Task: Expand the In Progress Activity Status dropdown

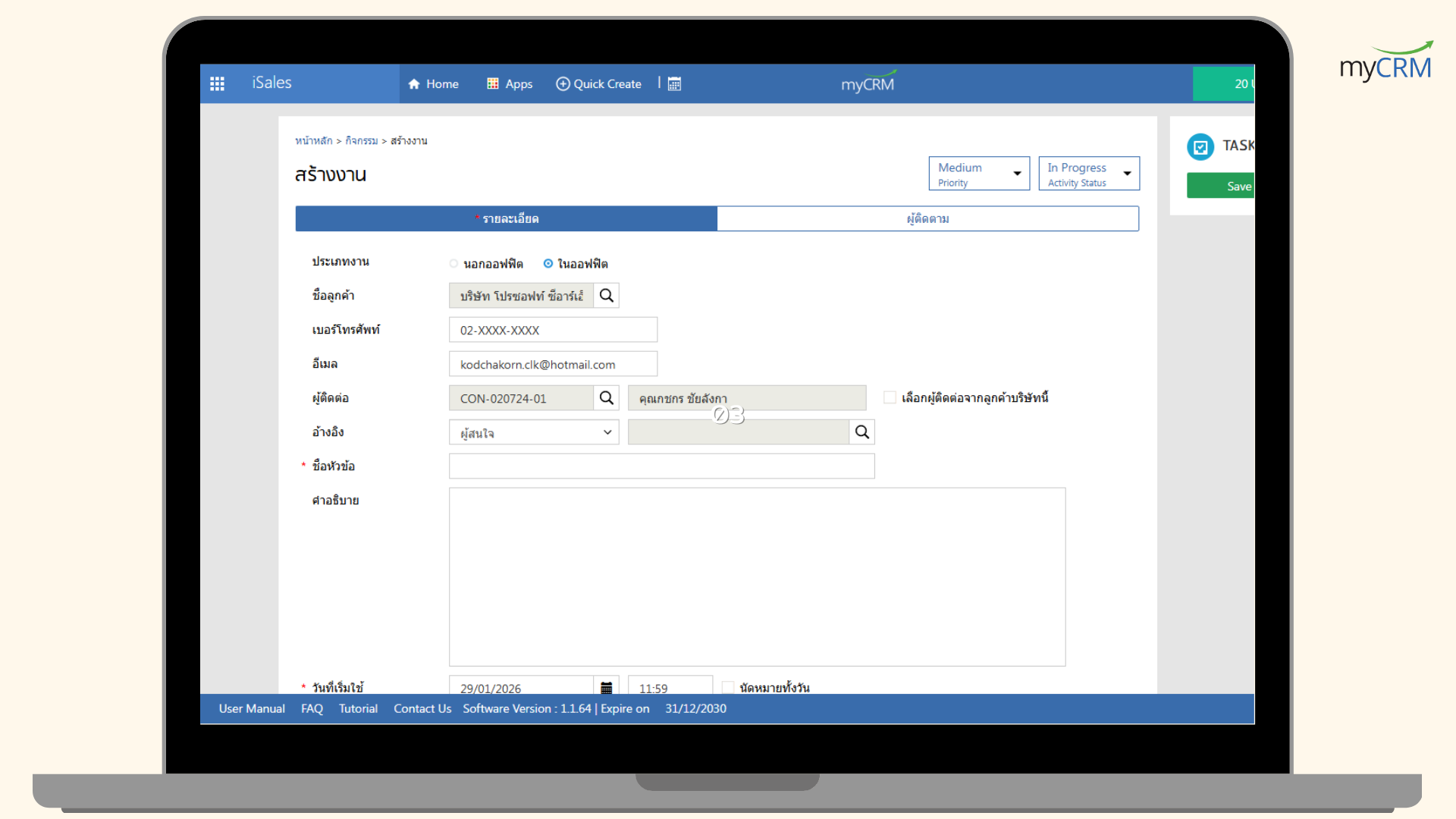Action: [1088, 174]
